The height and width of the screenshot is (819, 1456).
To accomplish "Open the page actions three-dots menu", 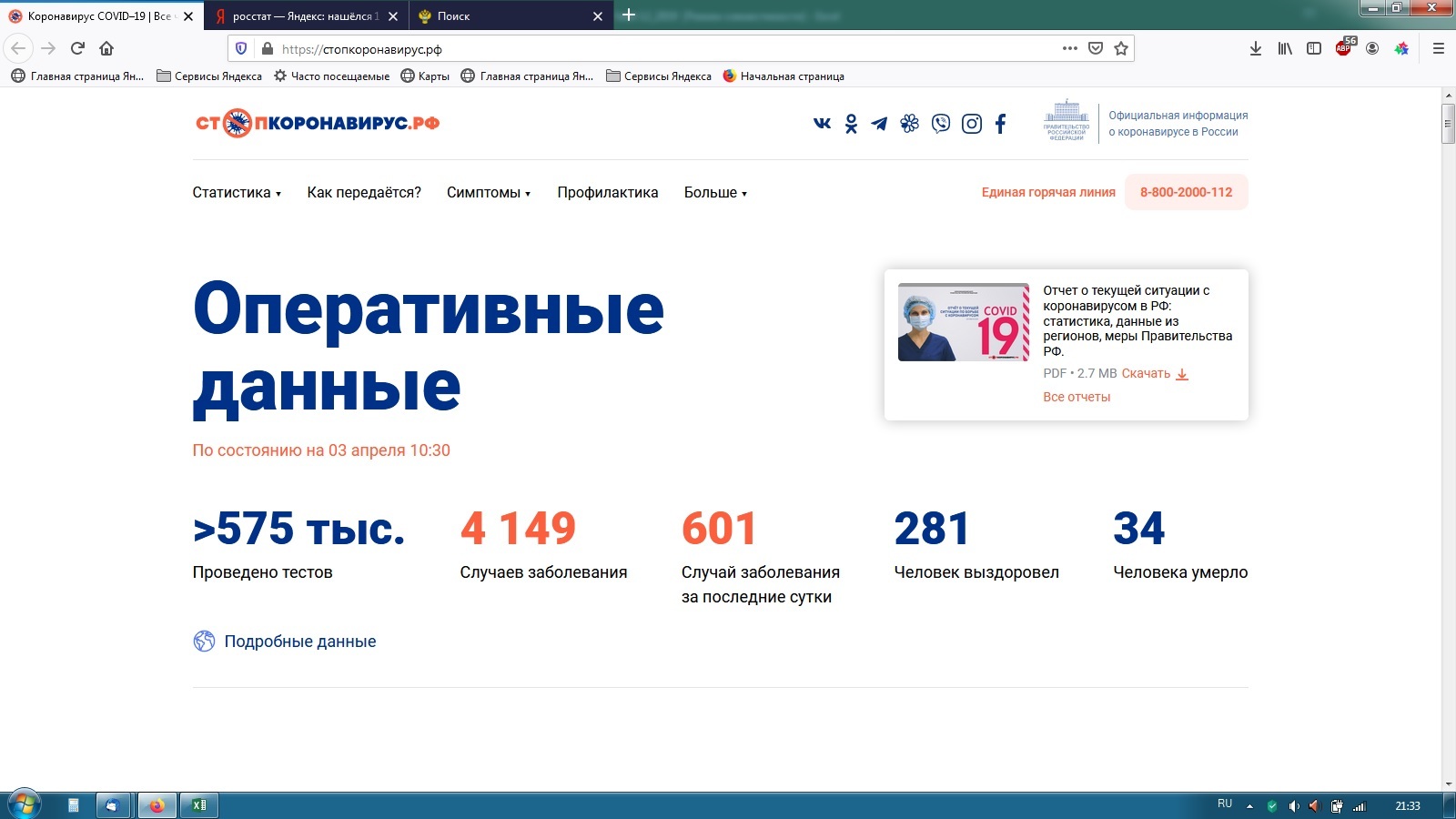I will click(1070, 48).
